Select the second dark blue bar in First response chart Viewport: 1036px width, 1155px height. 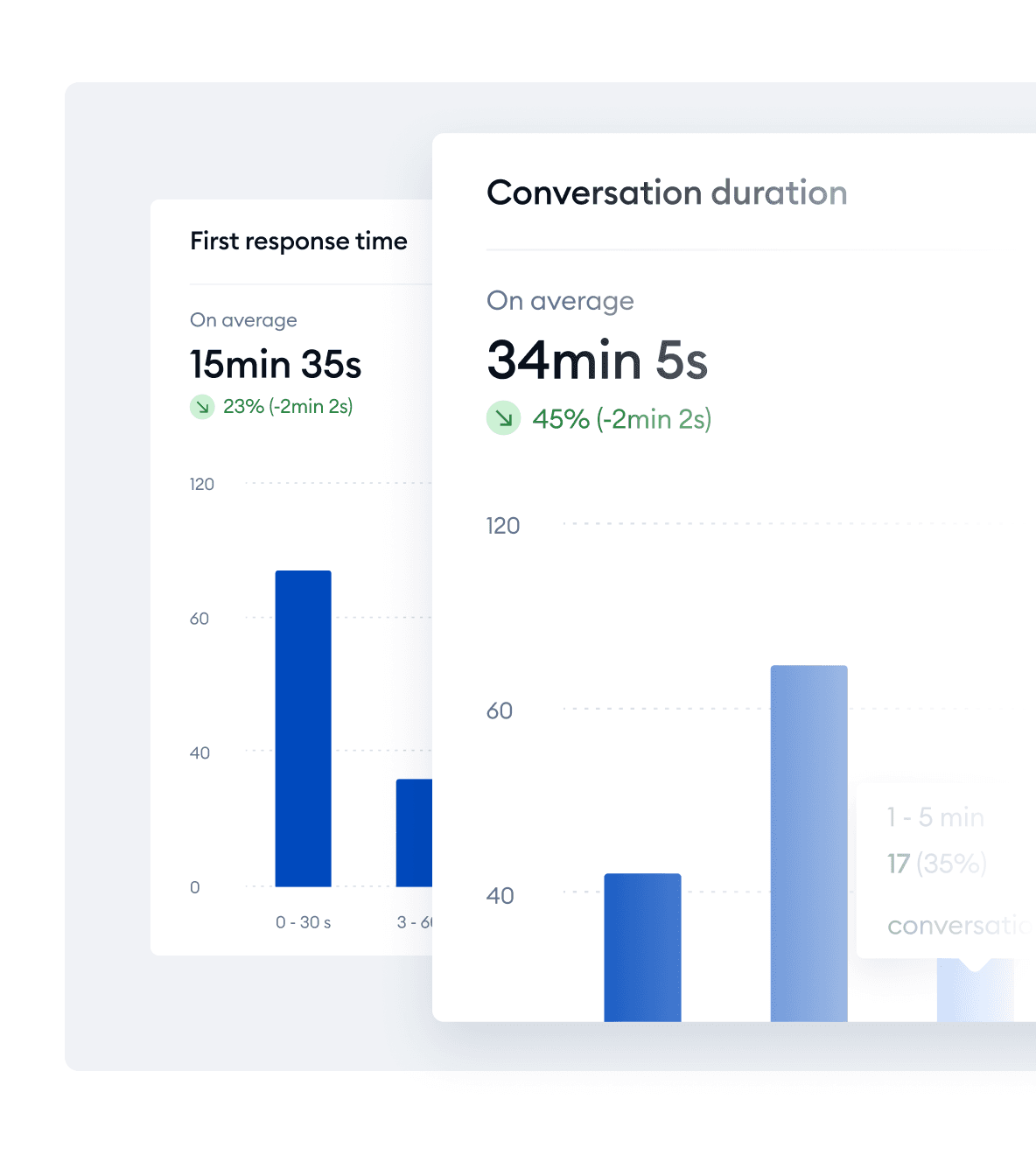pyautogui.click(x=414, y=833)
